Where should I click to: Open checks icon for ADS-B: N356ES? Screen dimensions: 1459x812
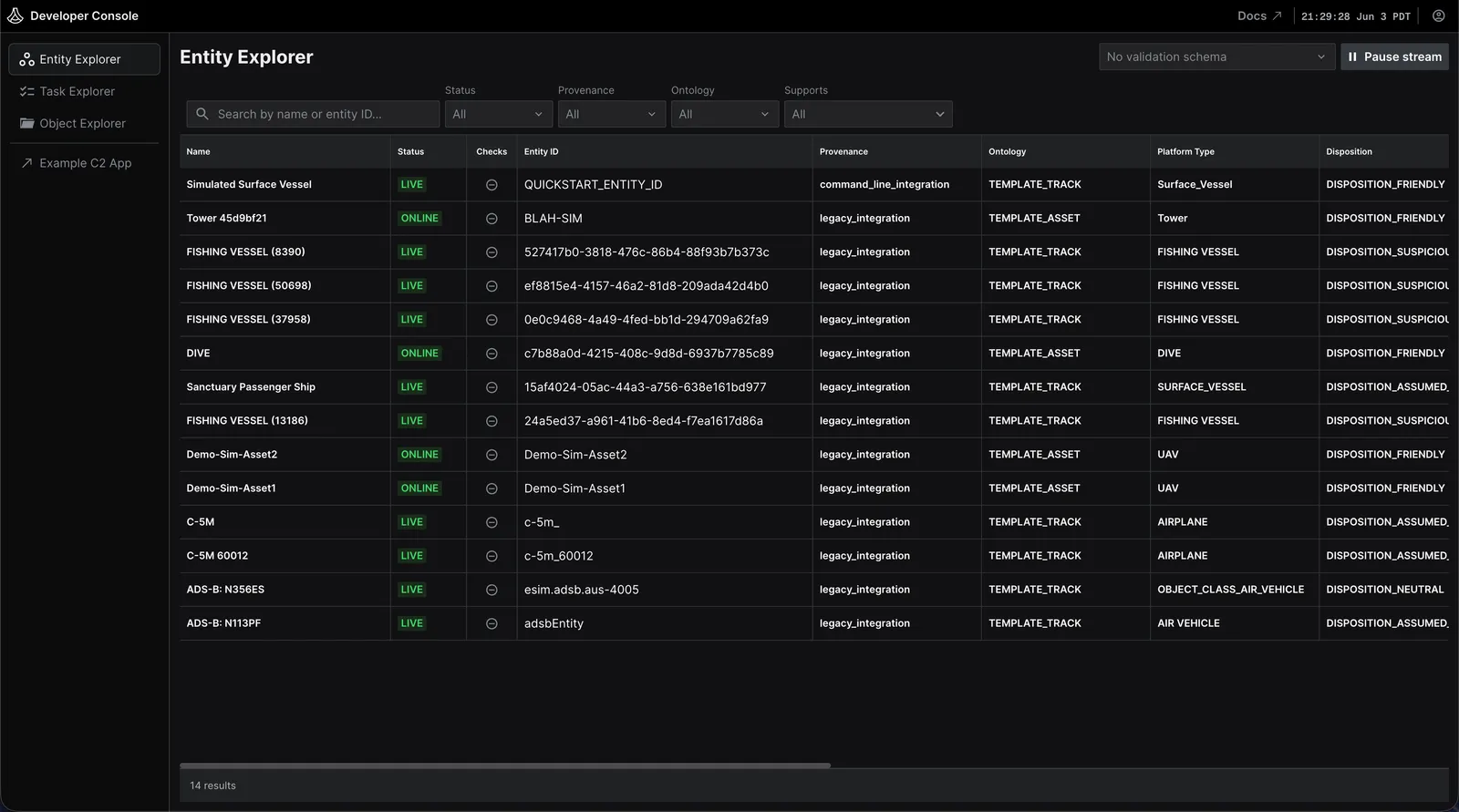(x=492, y=590)
